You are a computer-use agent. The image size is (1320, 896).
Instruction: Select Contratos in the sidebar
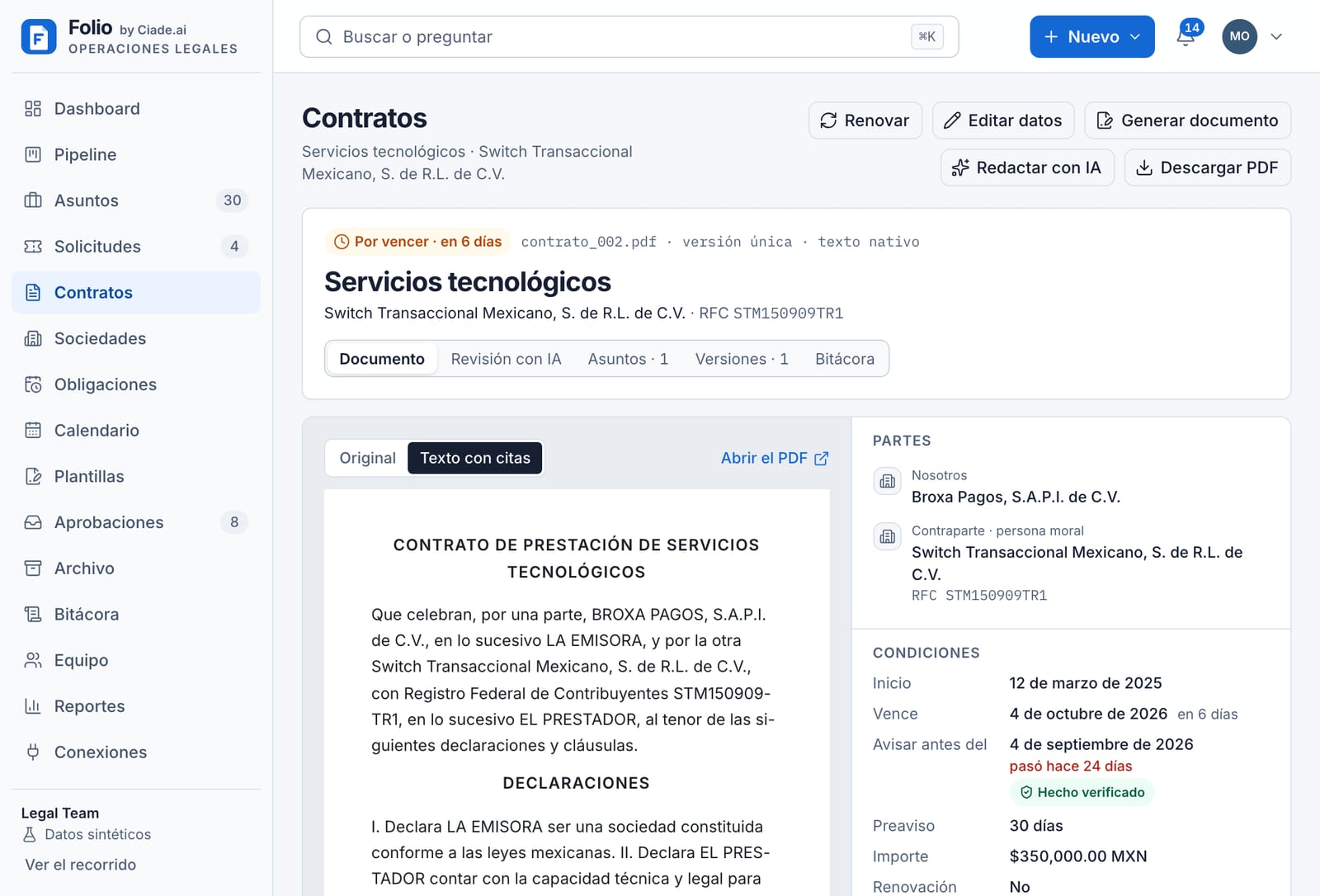(136, 292)
